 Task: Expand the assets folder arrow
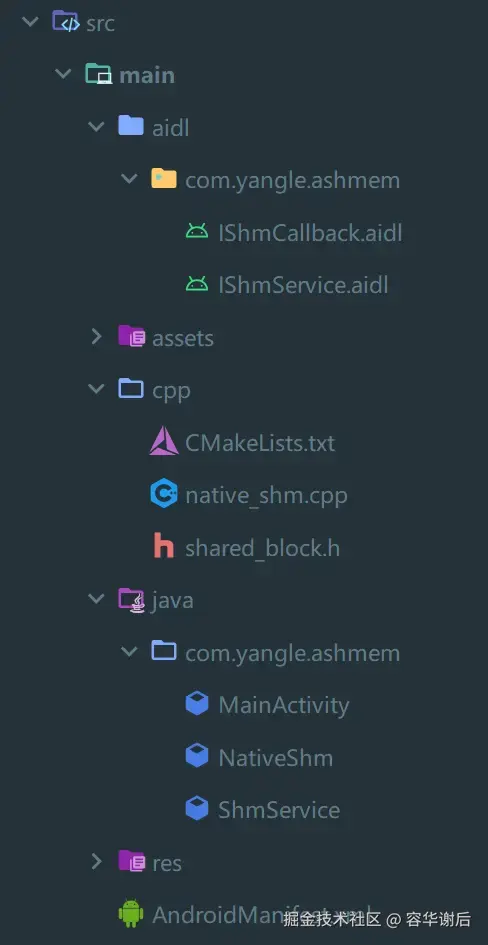[x=96, y=337]
